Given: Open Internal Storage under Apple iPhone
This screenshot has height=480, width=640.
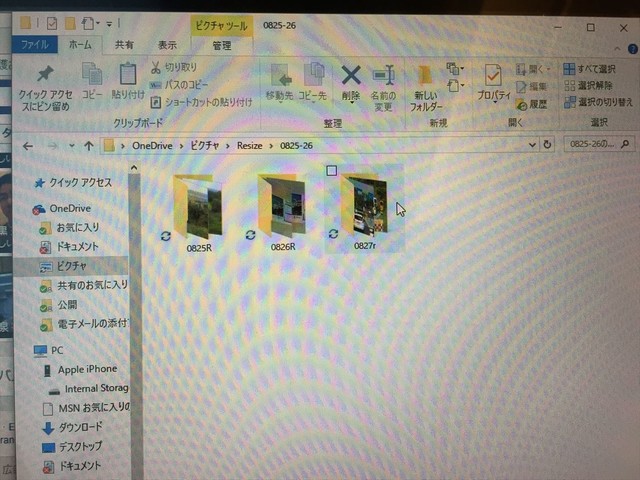Looking at the screenshot, I should pyautogui.click(x=89, y=389).
